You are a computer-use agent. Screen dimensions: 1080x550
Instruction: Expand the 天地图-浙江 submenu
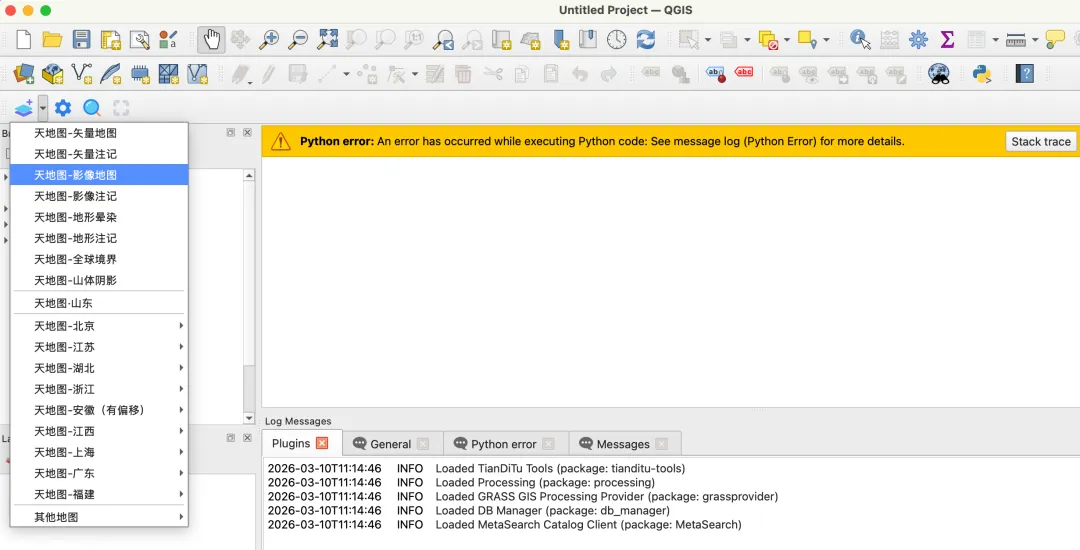99,389
